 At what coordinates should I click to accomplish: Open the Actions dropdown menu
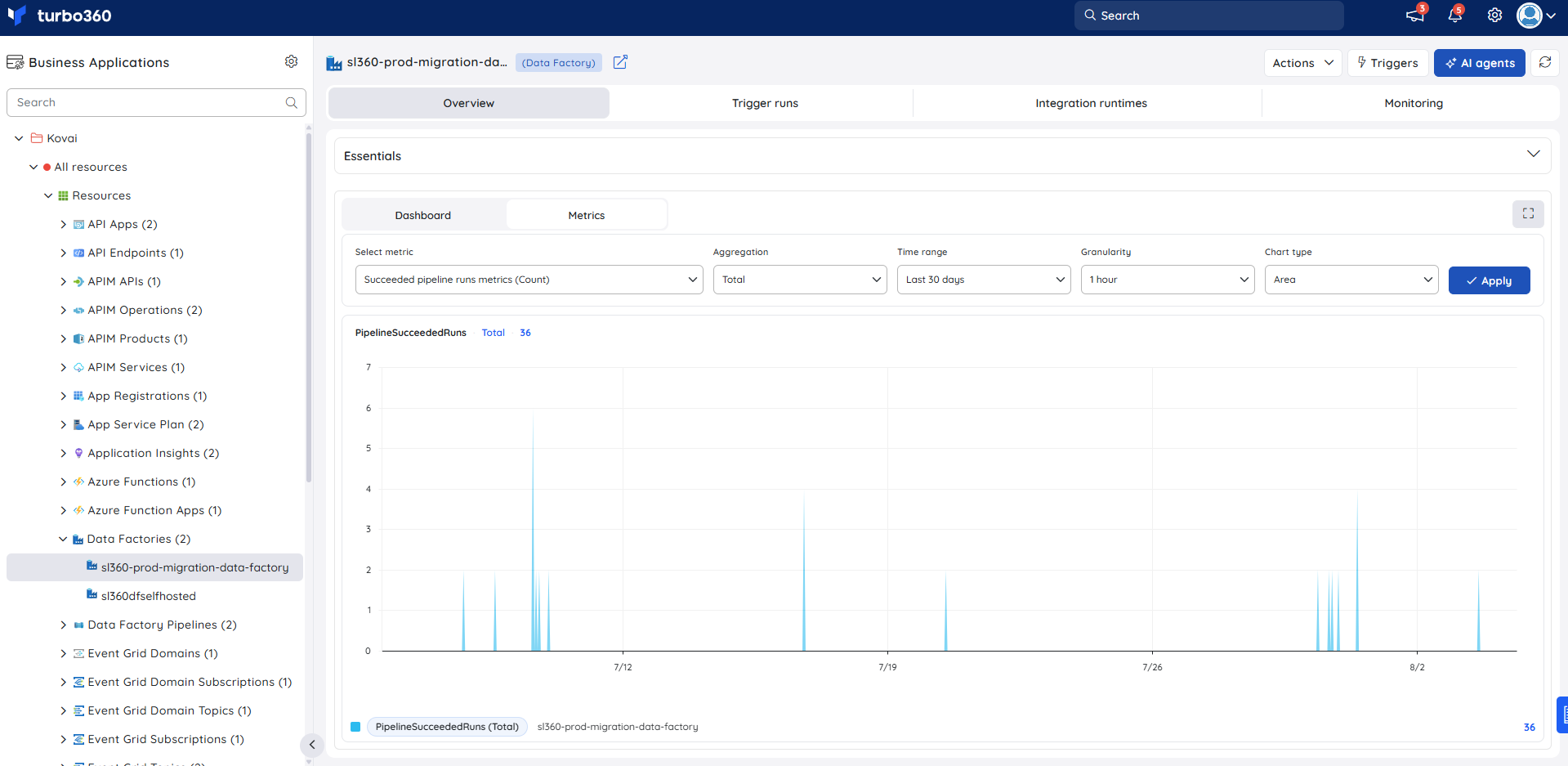click(1302, 63)
